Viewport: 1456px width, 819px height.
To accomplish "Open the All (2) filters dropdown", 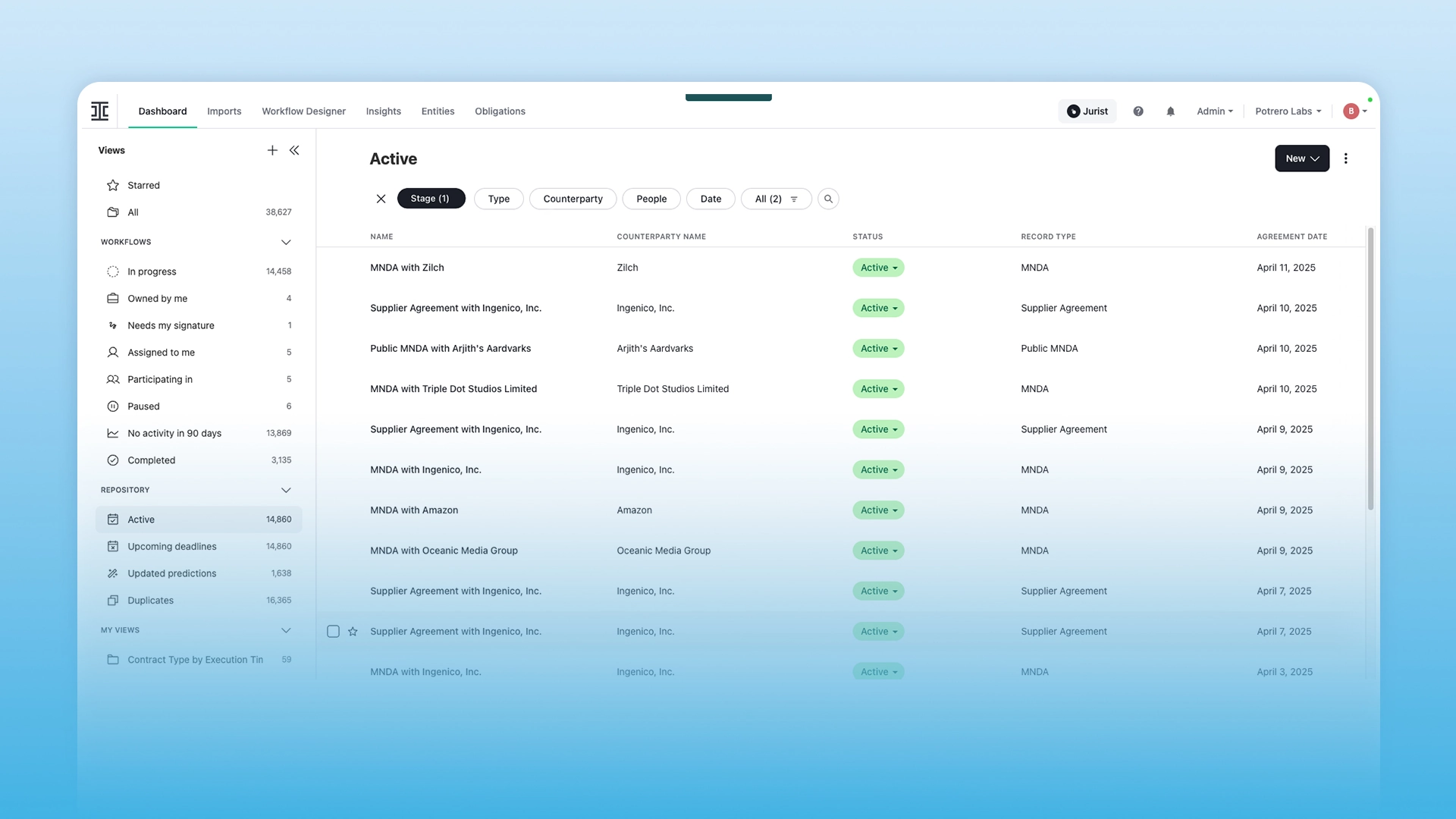I will (x=777, y=199).
